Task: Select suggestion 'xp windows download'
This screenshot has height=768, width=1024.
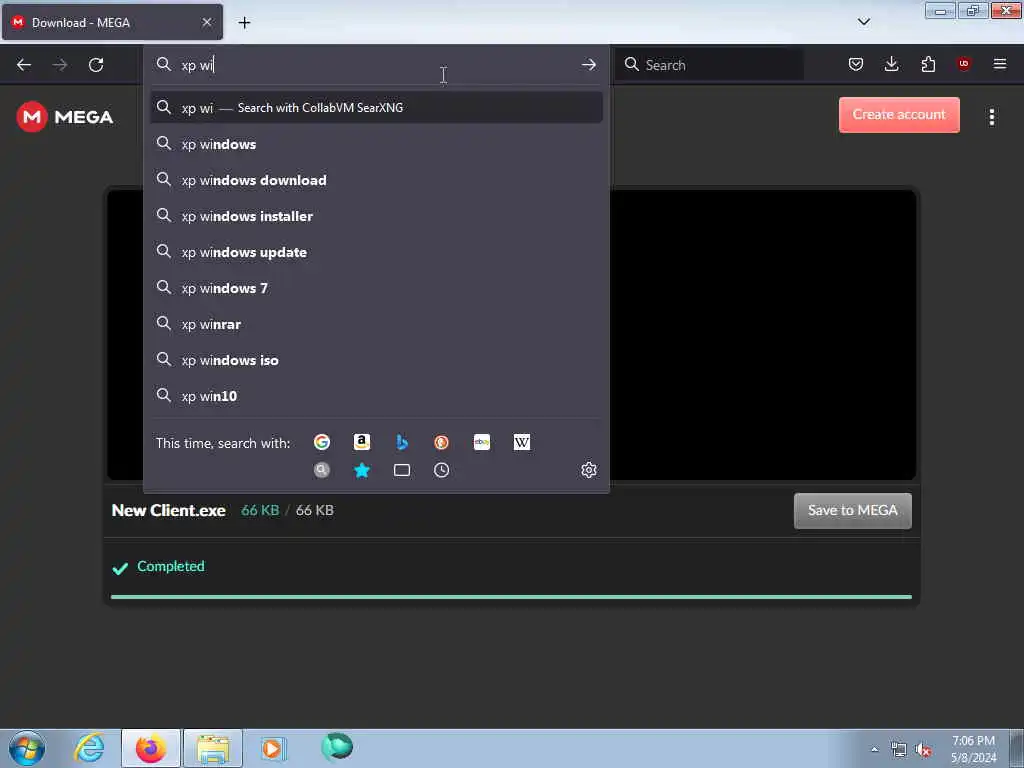Action: 376,180
